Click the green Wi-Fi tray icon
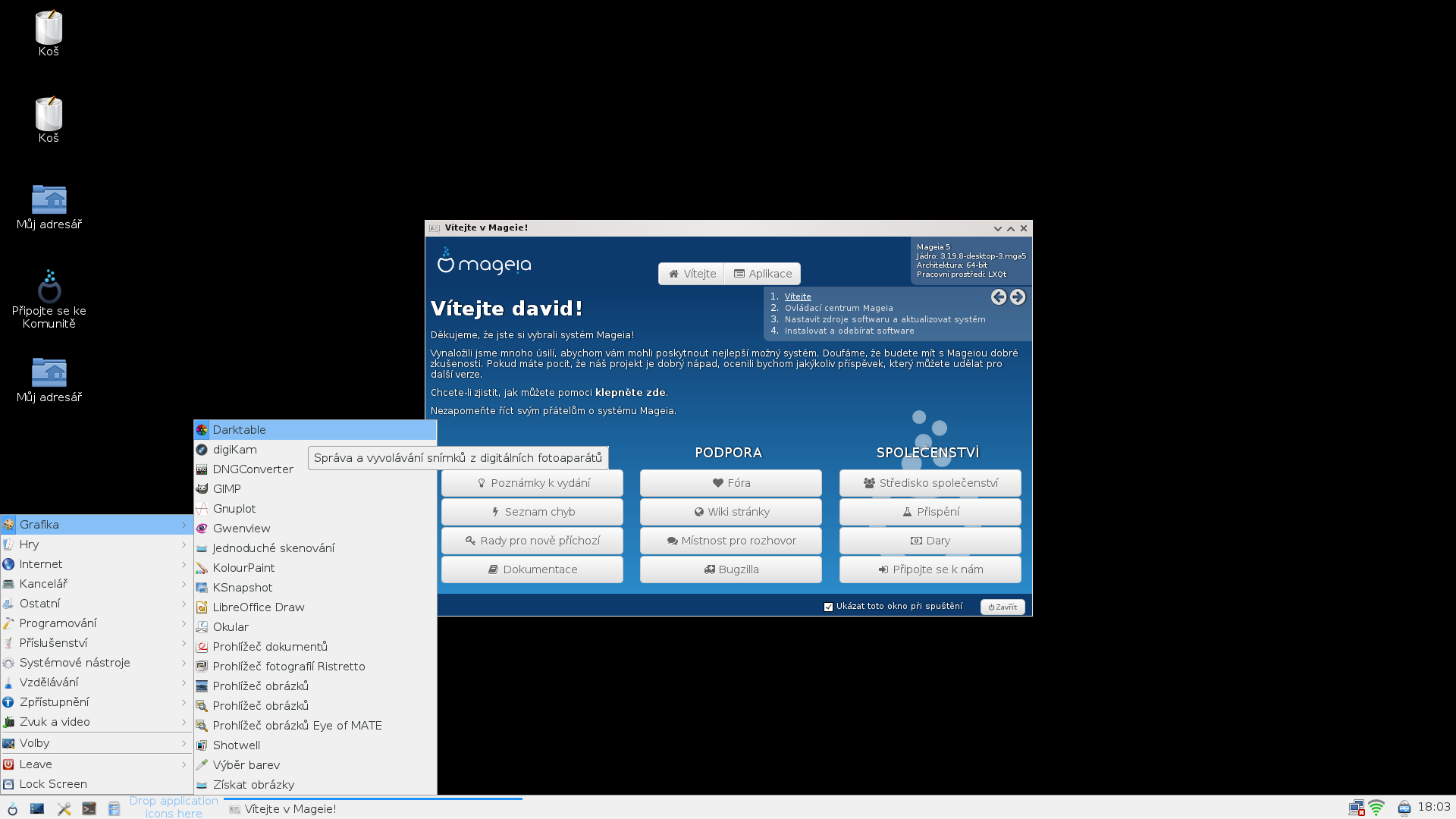The width and height of the screenshot is (1456, 819). point(1376,808)
